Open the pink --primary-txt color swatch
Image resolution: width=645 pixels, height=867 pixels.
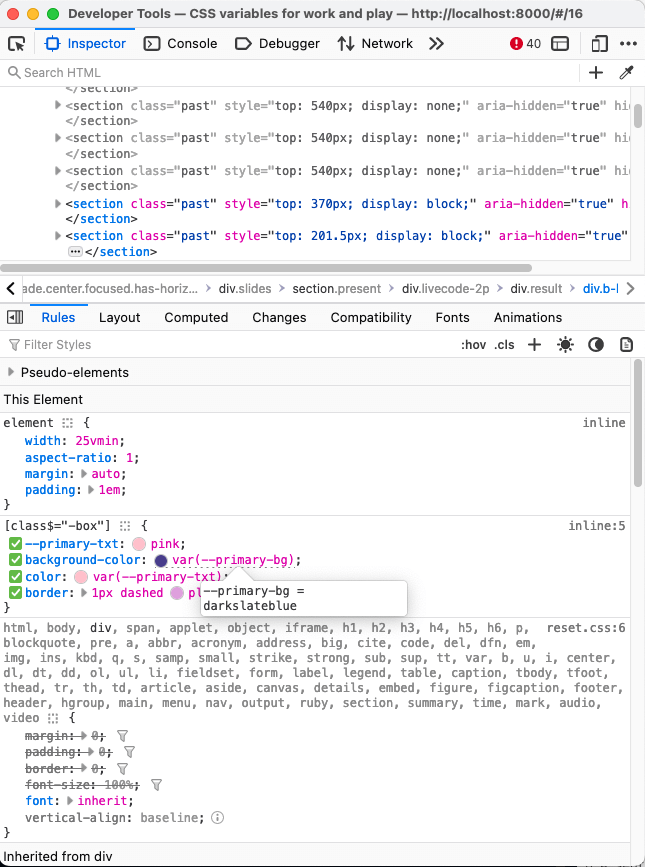(139, 544)
